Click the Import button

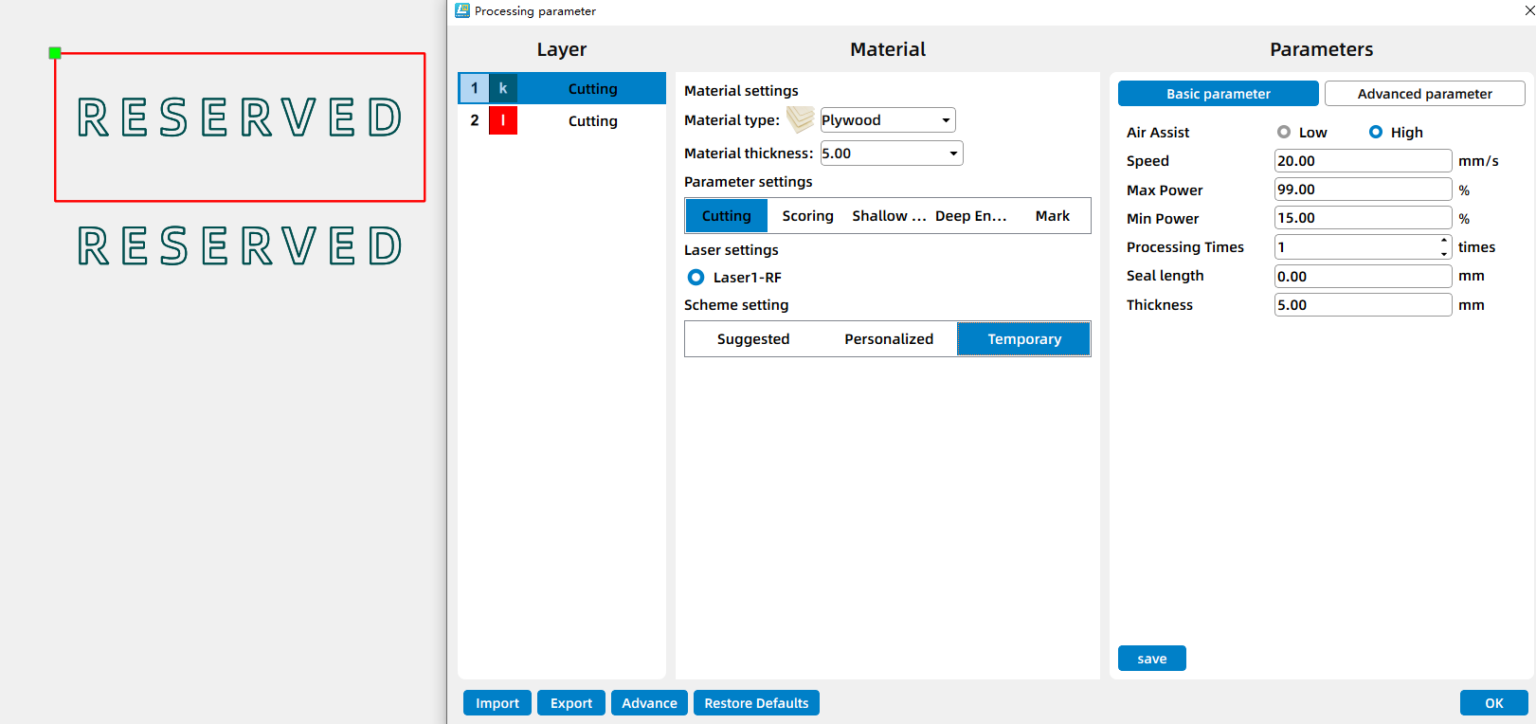pyautogui.click(x=497, y=703)
